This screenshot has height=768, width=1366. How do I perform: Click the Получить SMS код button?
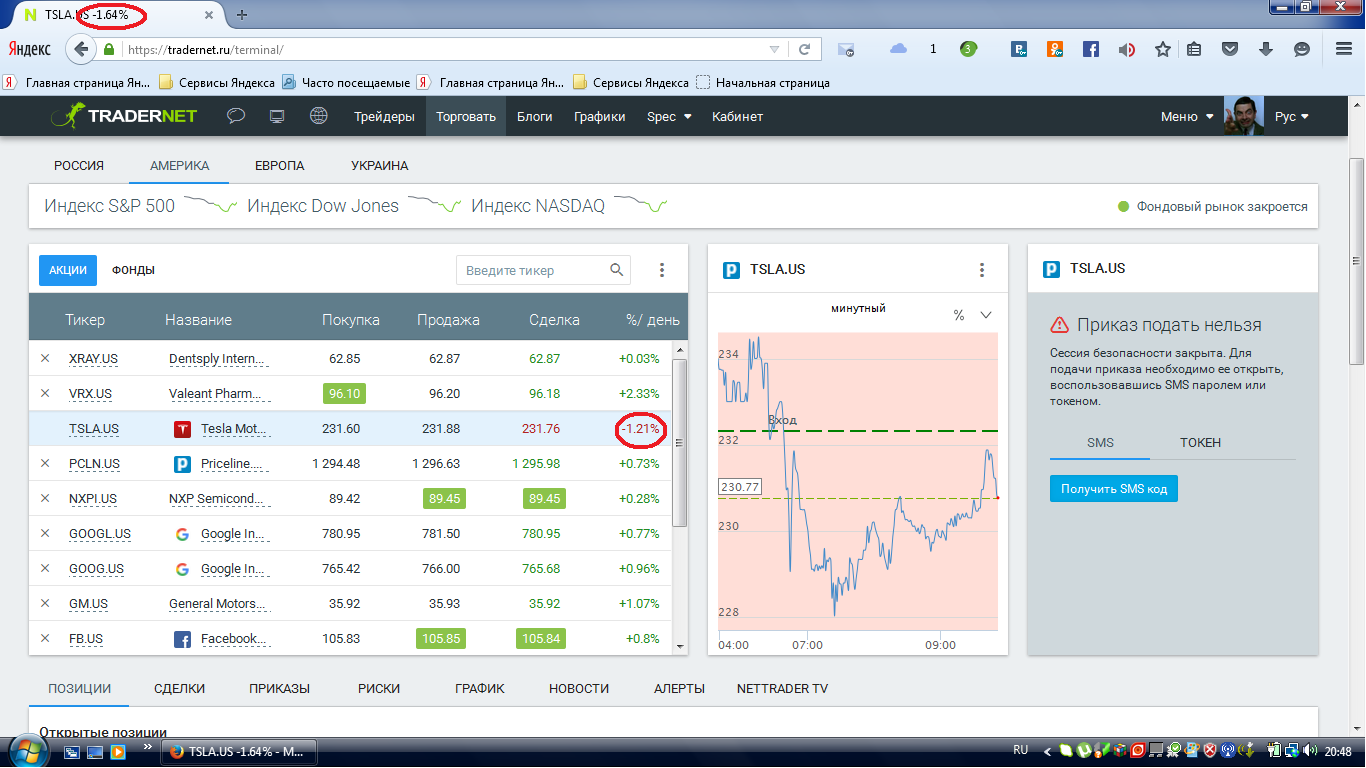click(1114, 488)
